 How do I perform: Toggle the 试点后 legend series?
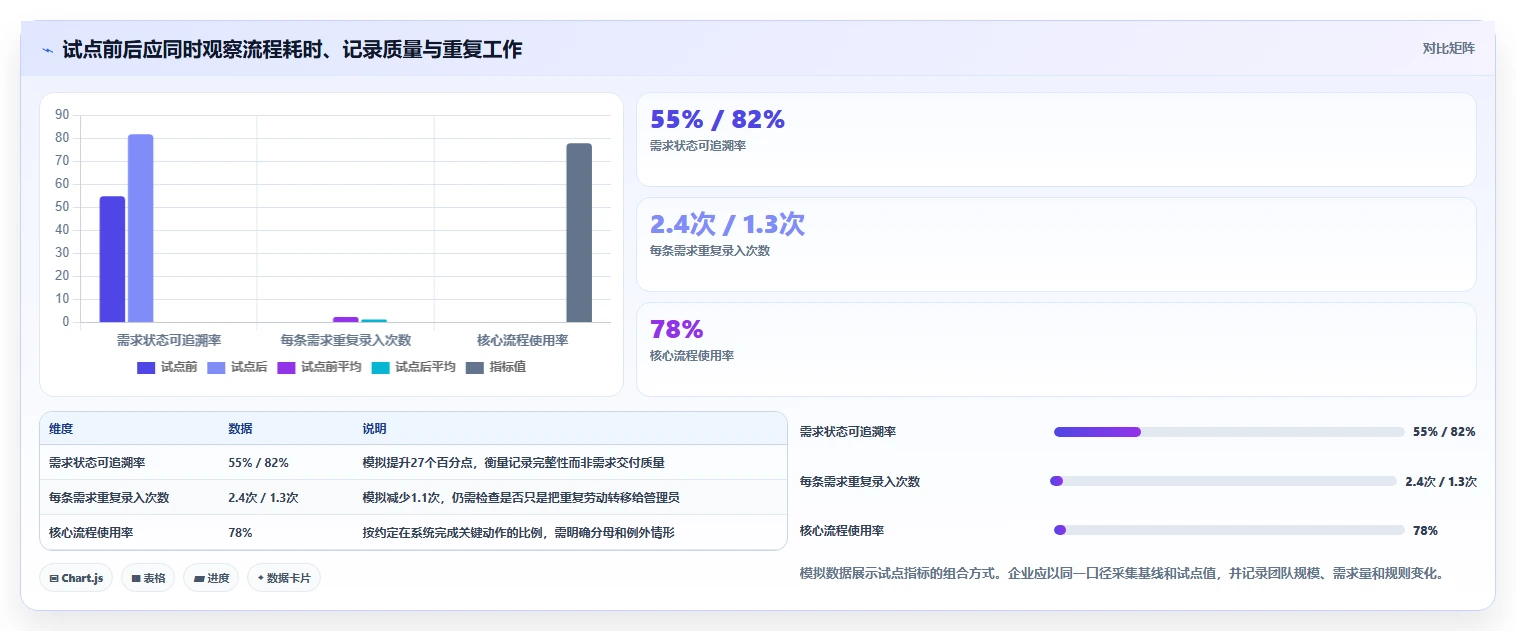coord(237,367)
